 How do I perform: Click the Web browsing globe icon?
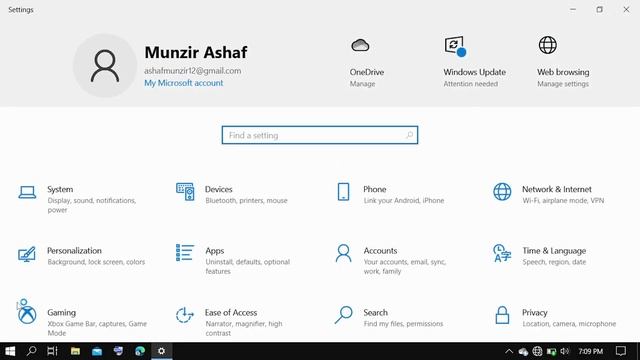(x=548, y=45)
